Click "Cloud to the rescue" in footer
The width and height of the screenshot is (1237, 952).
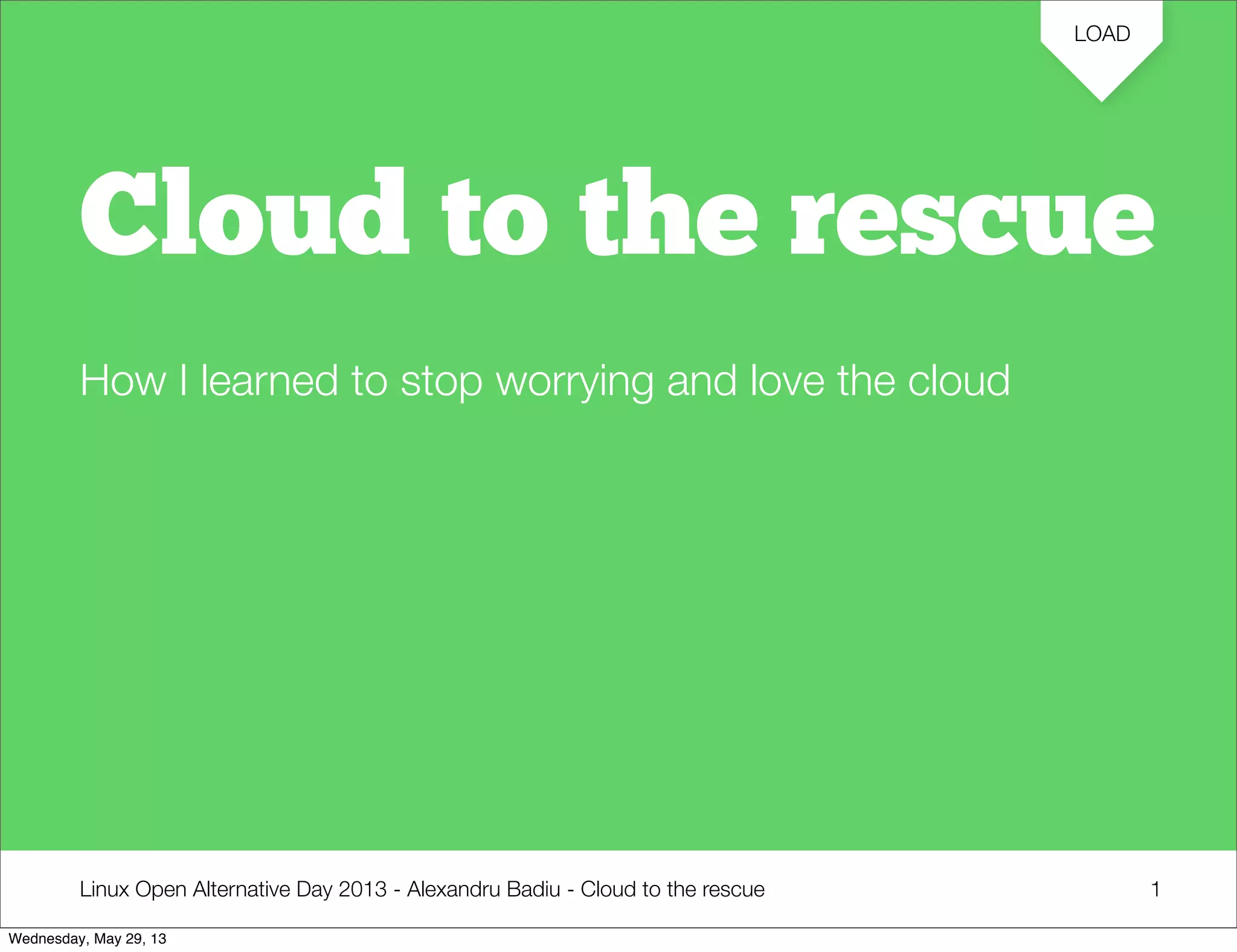[672, 889]
